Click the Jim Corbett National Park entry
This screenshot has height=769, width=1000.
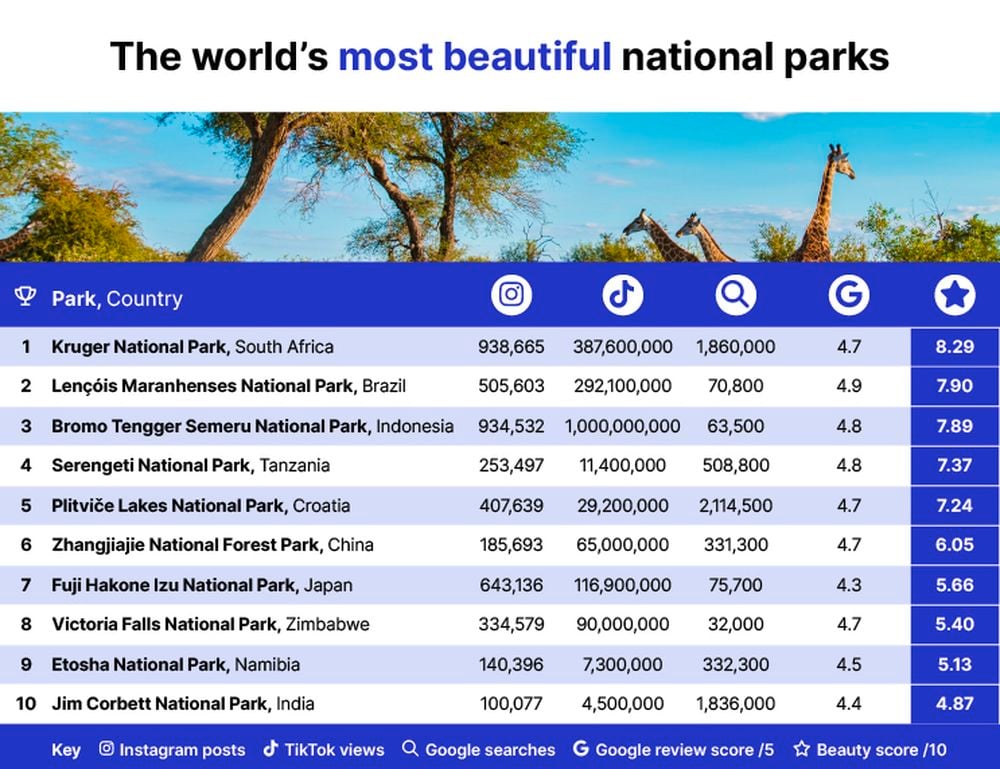(x=183, y=704)
